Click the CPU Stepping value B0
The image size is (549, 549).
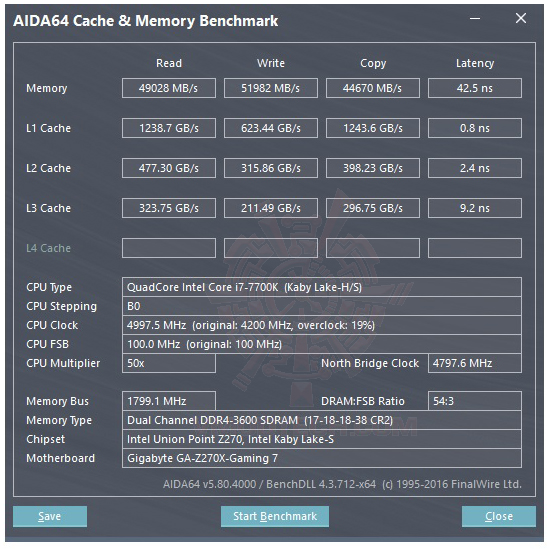tap(322, 306)
